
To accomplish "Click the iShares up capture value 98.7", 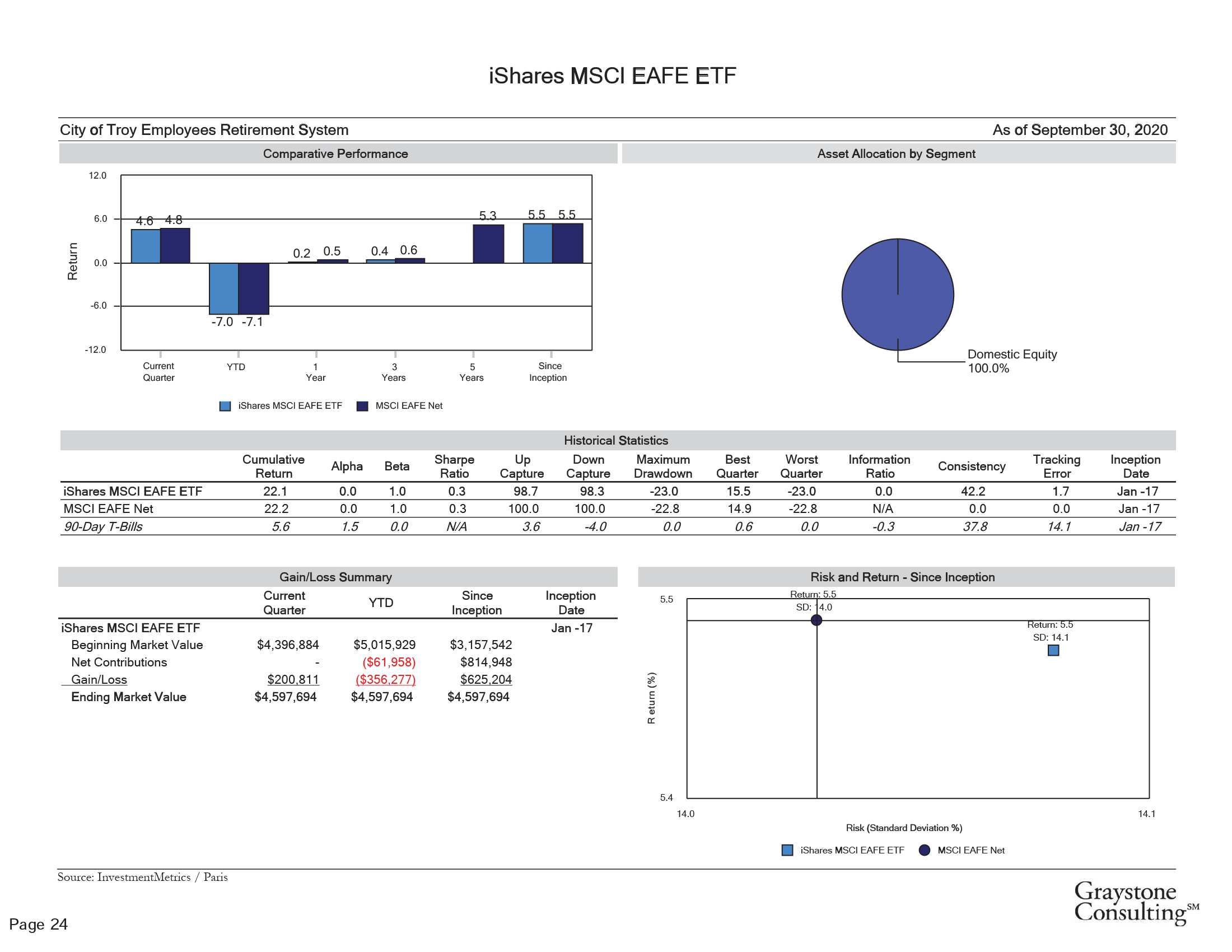I will (525, 491).
